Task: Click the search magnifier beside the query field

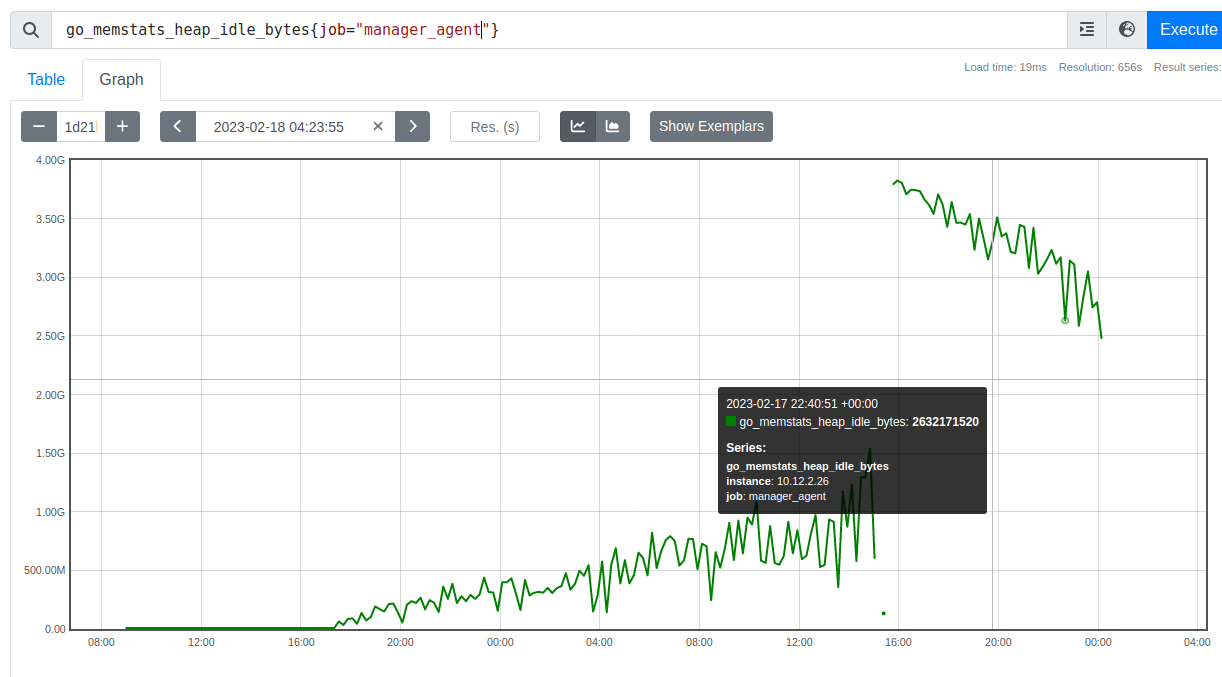Action: pyautogui.click(x=30, y=29)
